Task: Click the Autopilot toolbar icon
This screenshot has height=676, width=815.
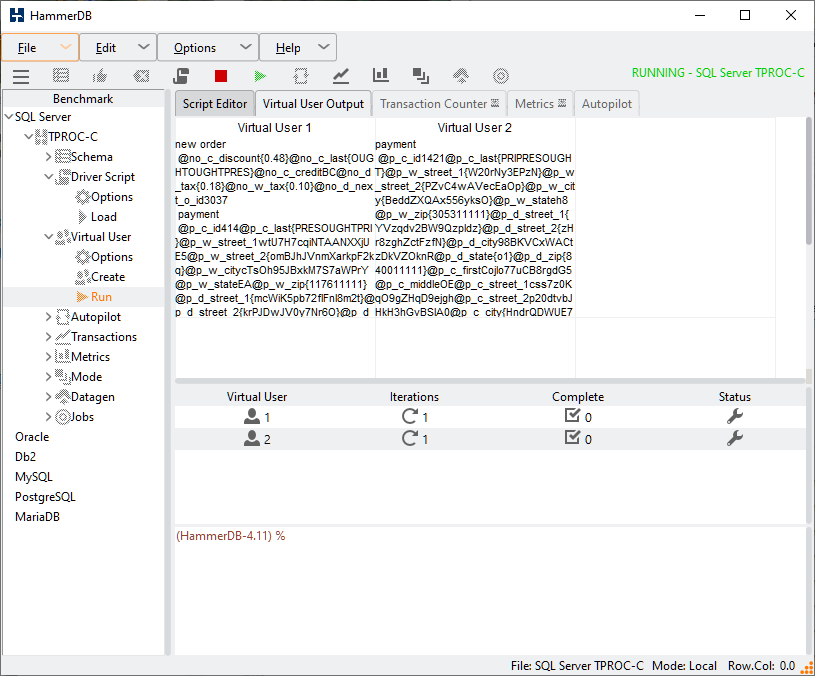Action: (x=300, y=76)
